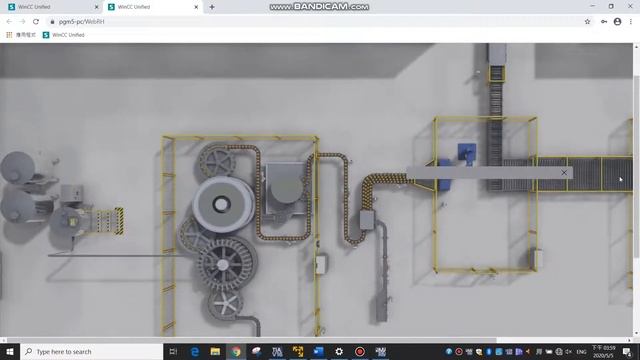
Task: Open the Settings gear on taskbar
Action: click(x=339, y=351)
